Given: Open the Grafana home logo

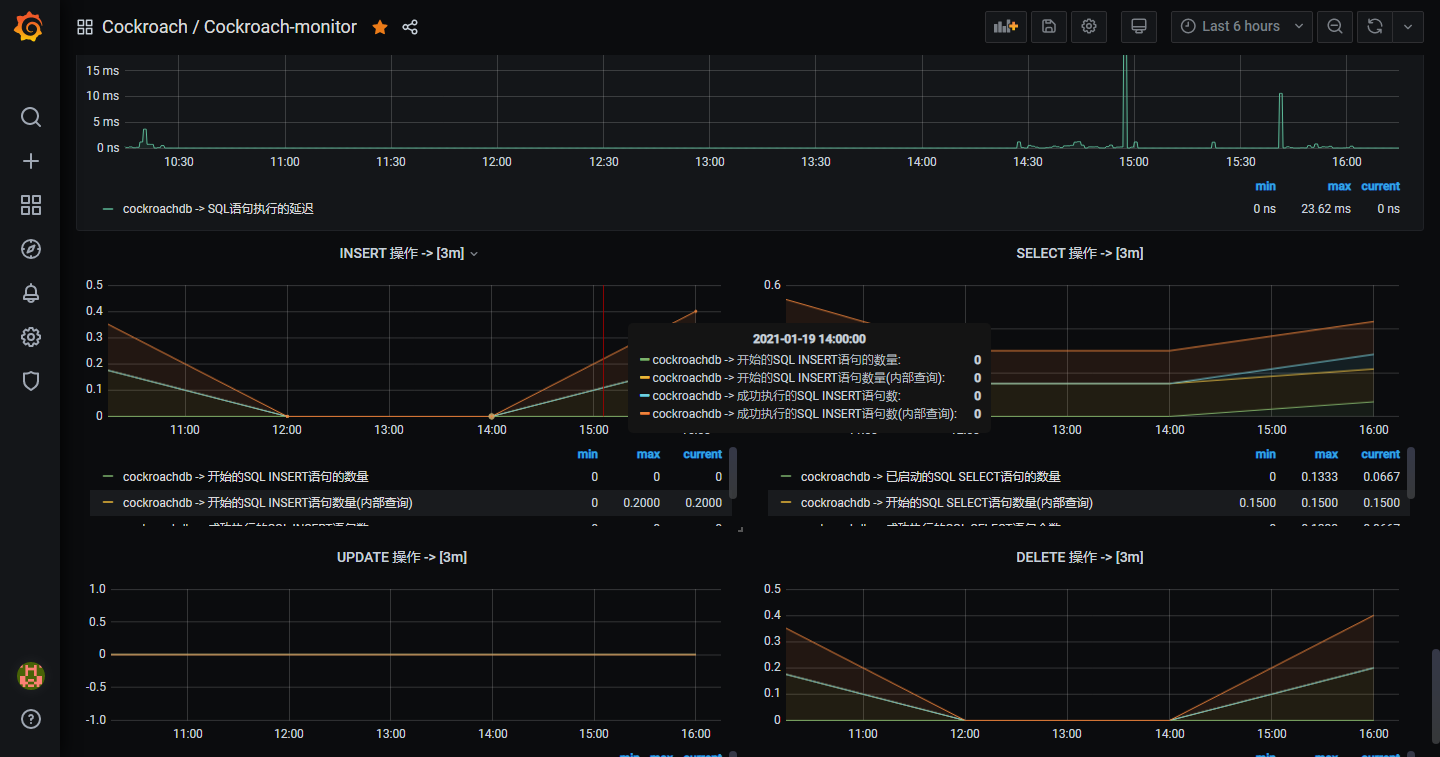Looking at the screenshot, I should [29, 27].
